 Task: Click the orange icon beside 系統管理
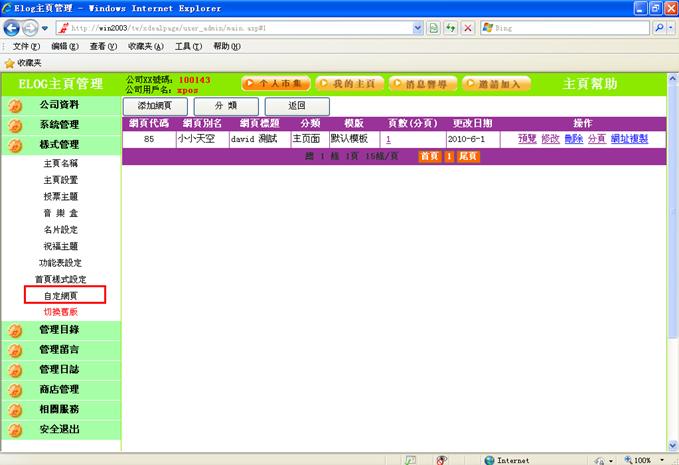[15, 125]
